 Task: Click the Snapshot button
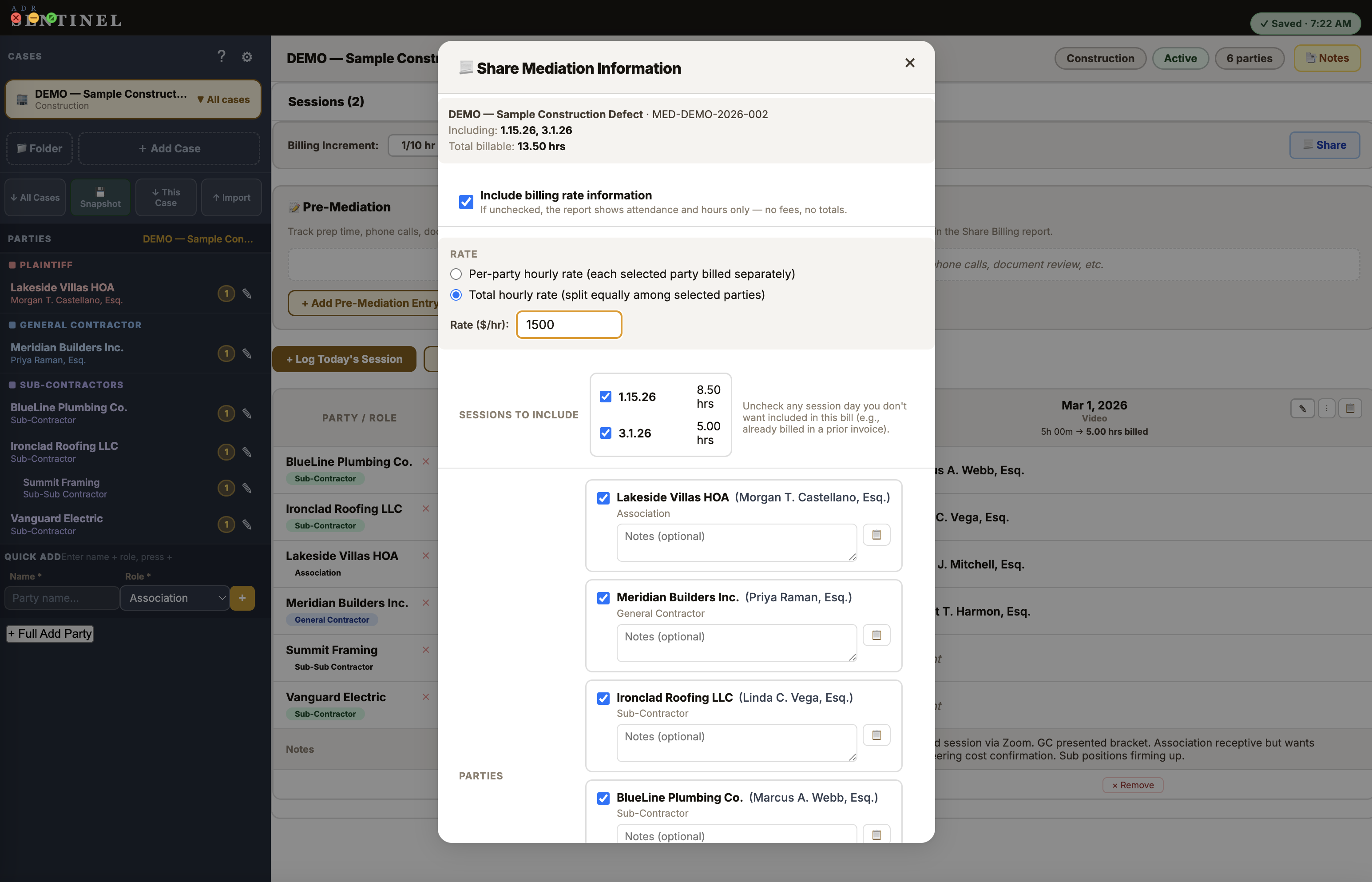tap(100, 198)
